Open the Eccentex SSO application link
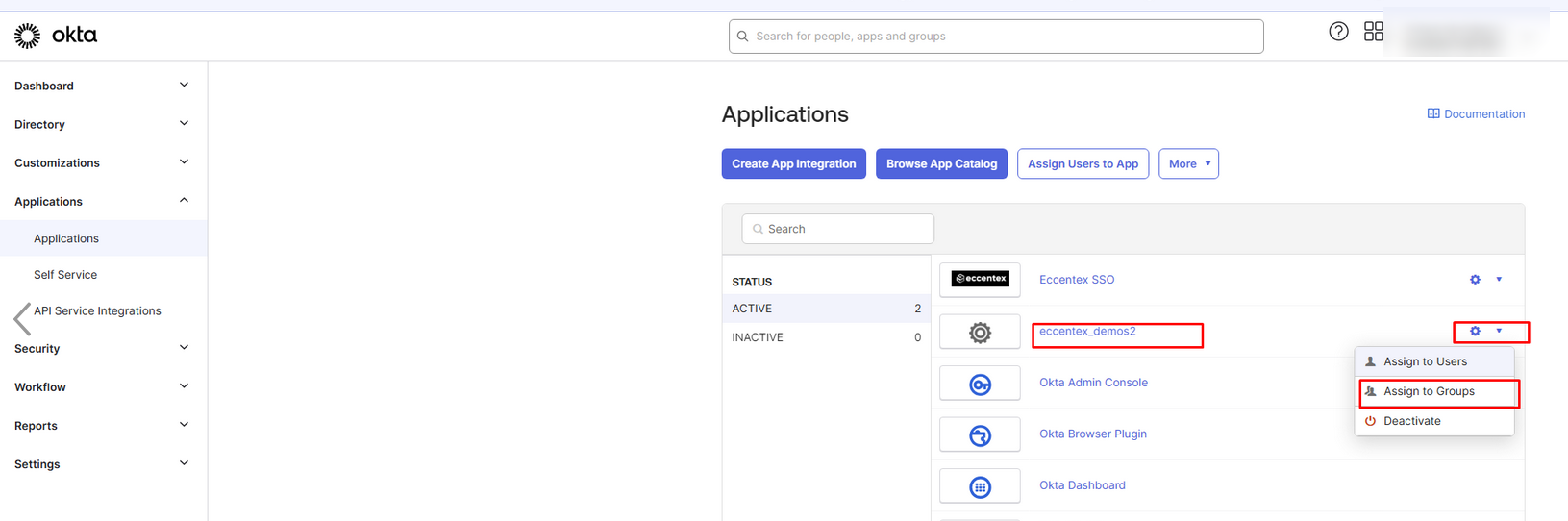The image size is (1568, 521). tap(1077, 280)
